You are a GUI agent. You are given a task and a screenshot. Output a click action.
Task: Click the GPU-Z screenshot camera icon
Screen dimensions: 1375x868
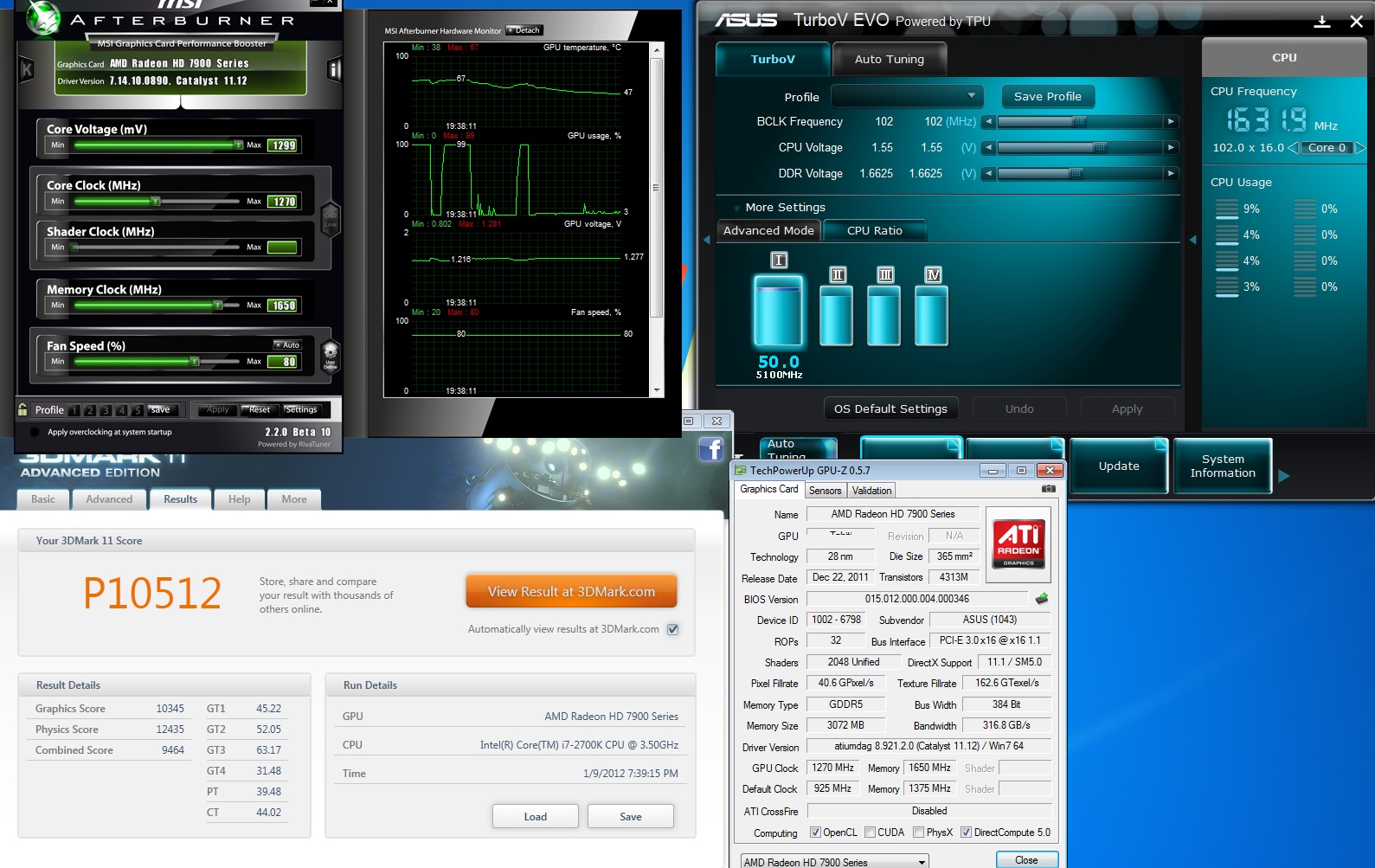pos(1049,489)
